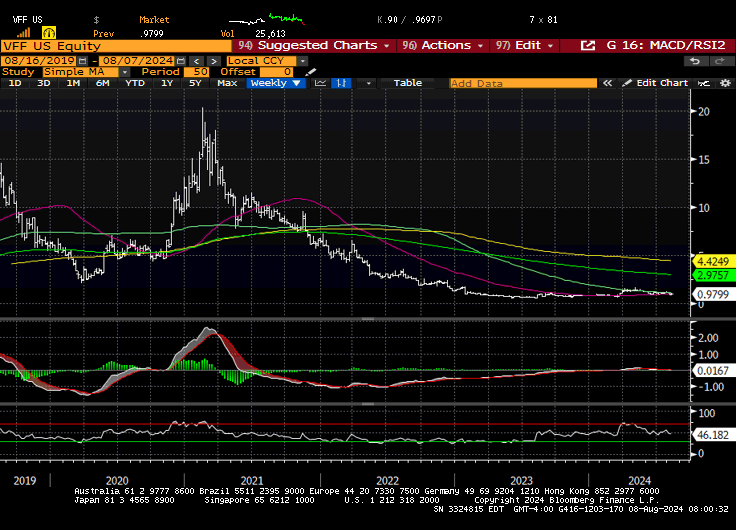Set the range to YTD
736x530 pixels.
(x=135, y=83)
